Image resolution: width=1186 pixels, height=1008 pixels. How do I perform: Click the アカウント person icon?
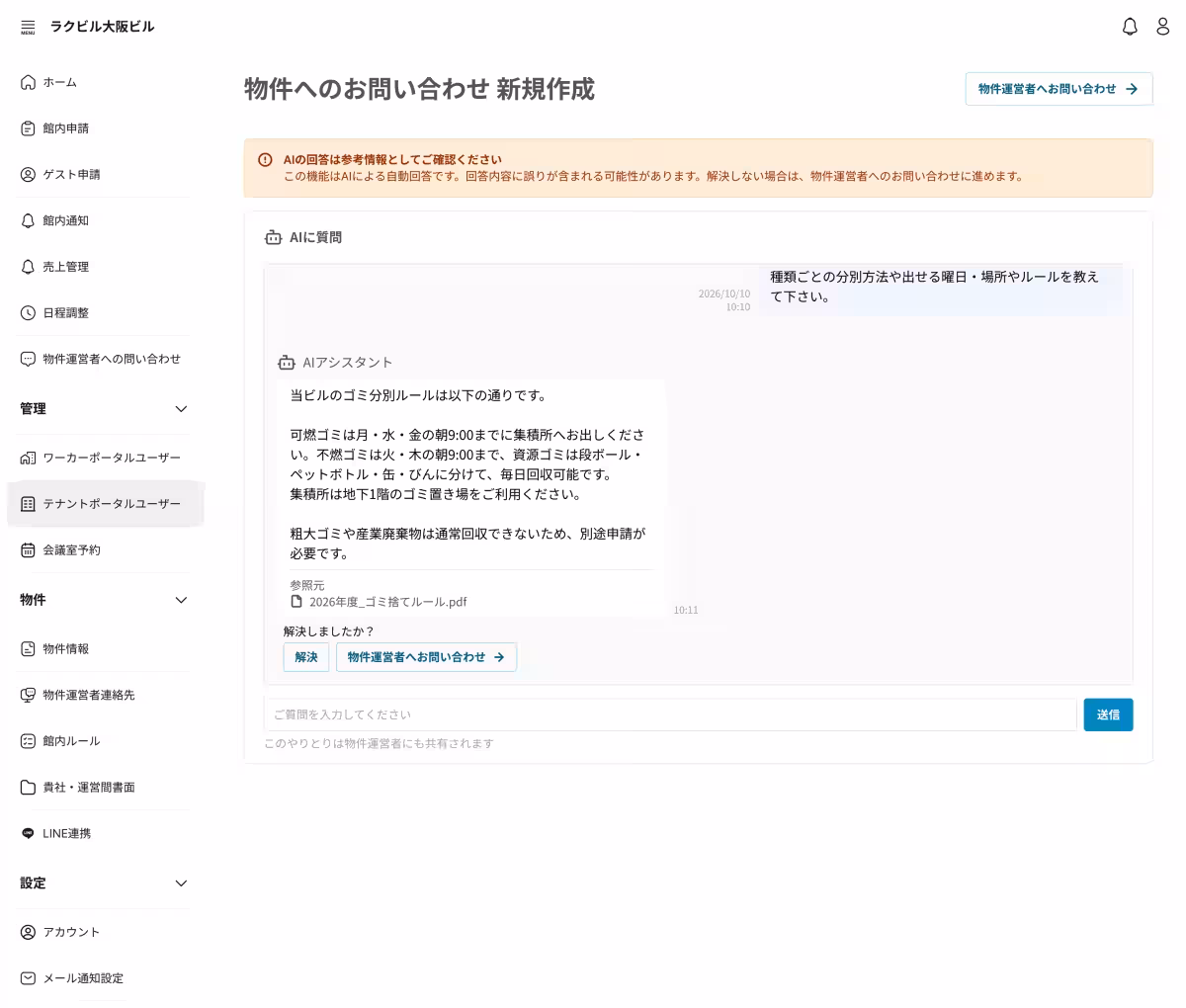pyautogui.click(x=28, y=932)
